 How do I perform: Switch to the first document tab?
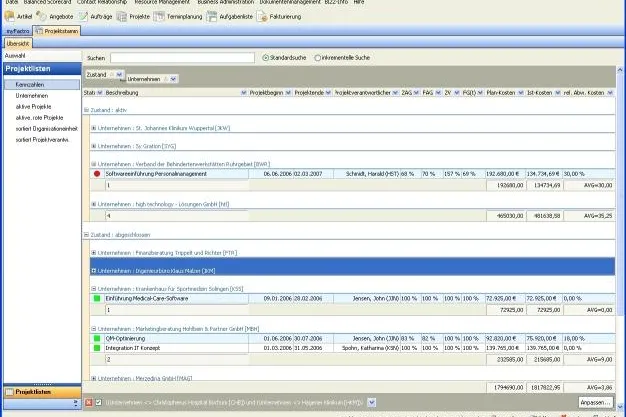point(18,31)
